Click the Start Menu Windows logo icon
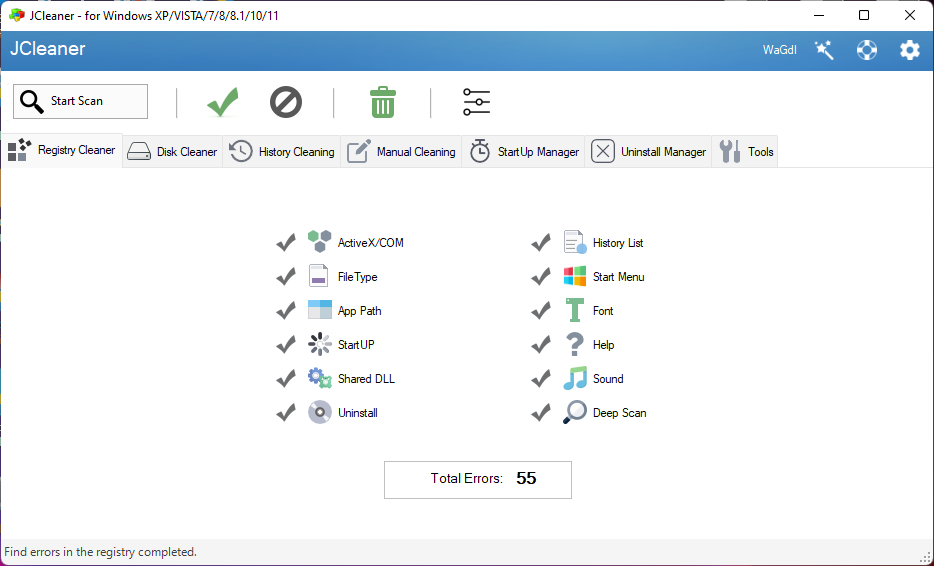934x566 pixels. (x=575, y=276)
